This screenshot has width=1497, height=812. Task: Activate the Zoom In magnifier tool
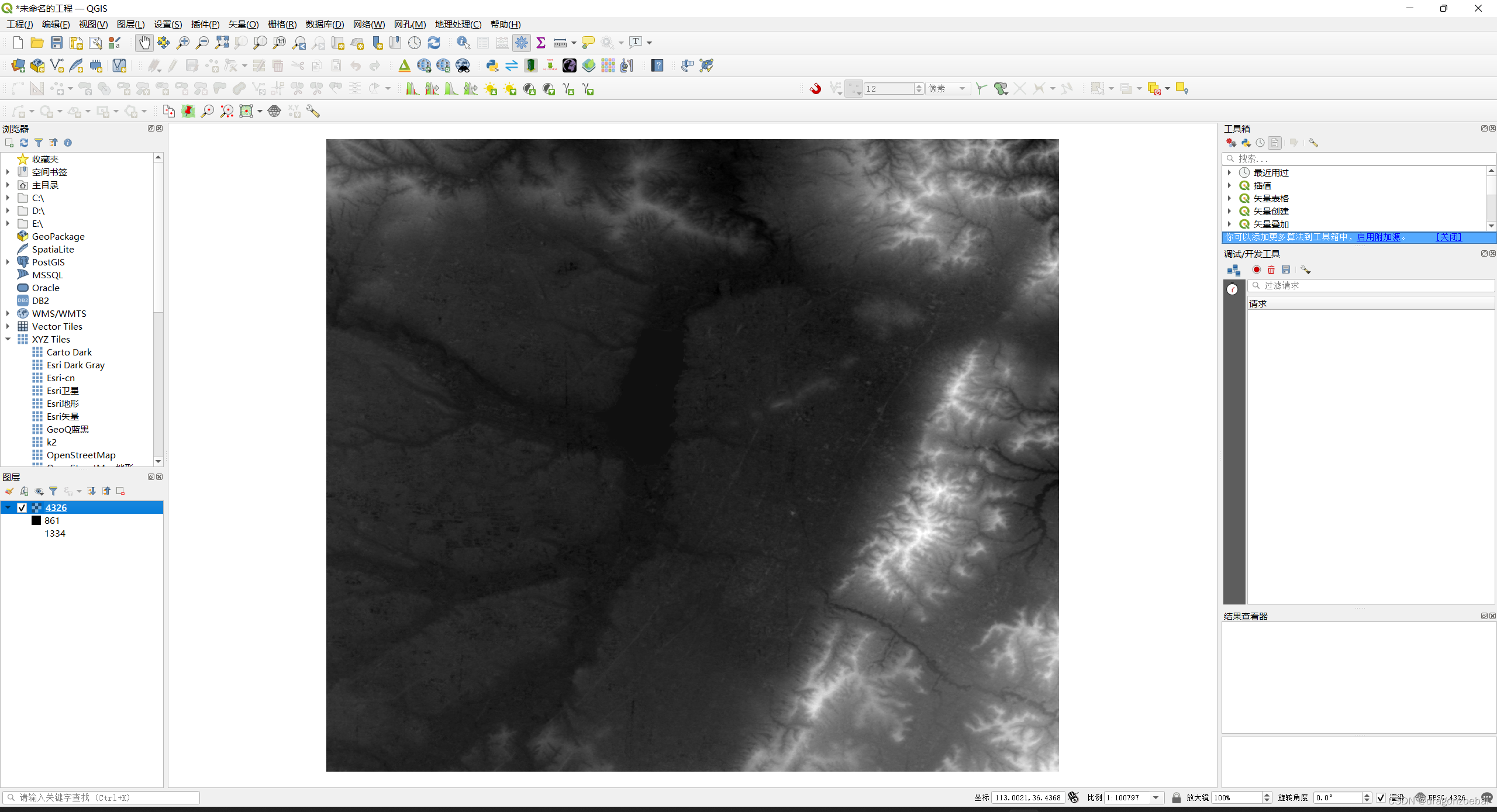pos(183,43)
